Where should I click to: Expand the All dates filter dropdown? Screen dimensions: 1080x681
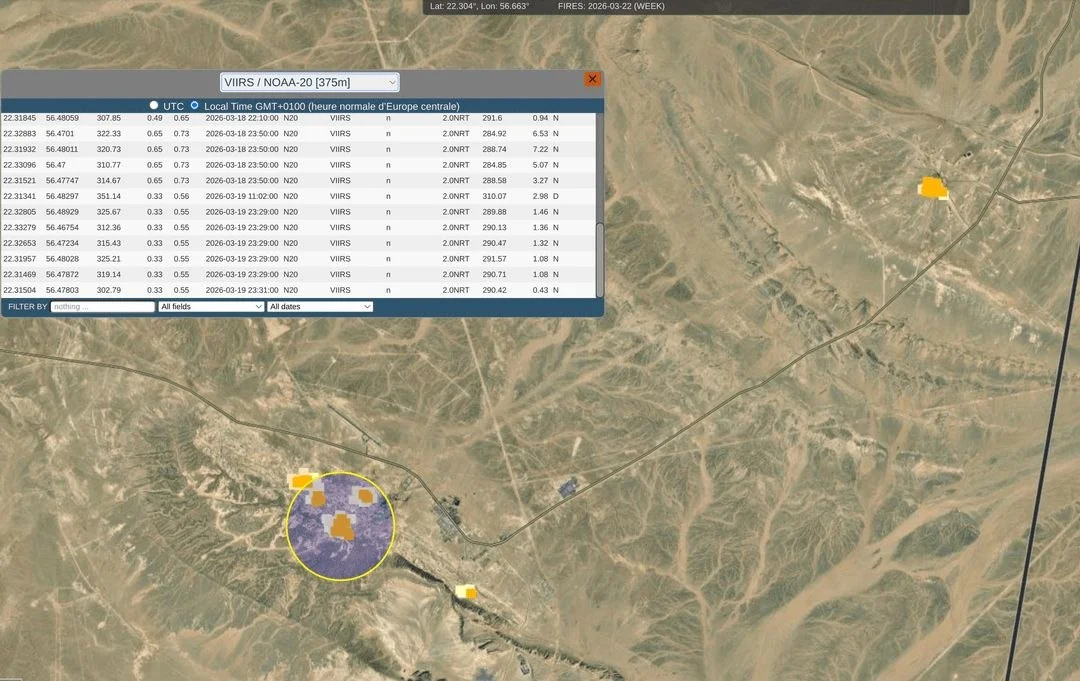[x=320, y=306]
